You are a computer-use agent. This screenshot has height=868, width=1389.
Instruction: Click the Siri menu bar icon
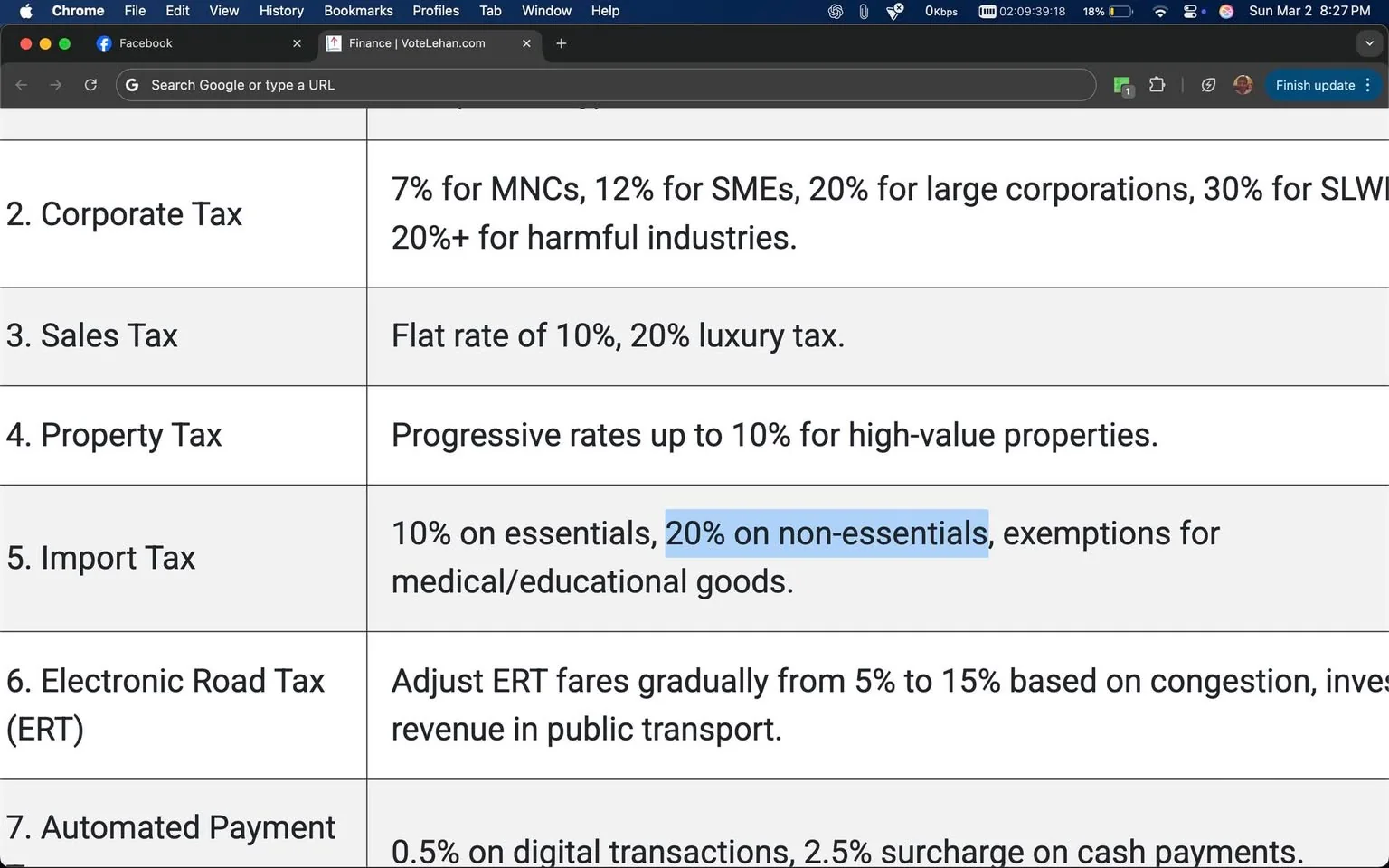1226,11
